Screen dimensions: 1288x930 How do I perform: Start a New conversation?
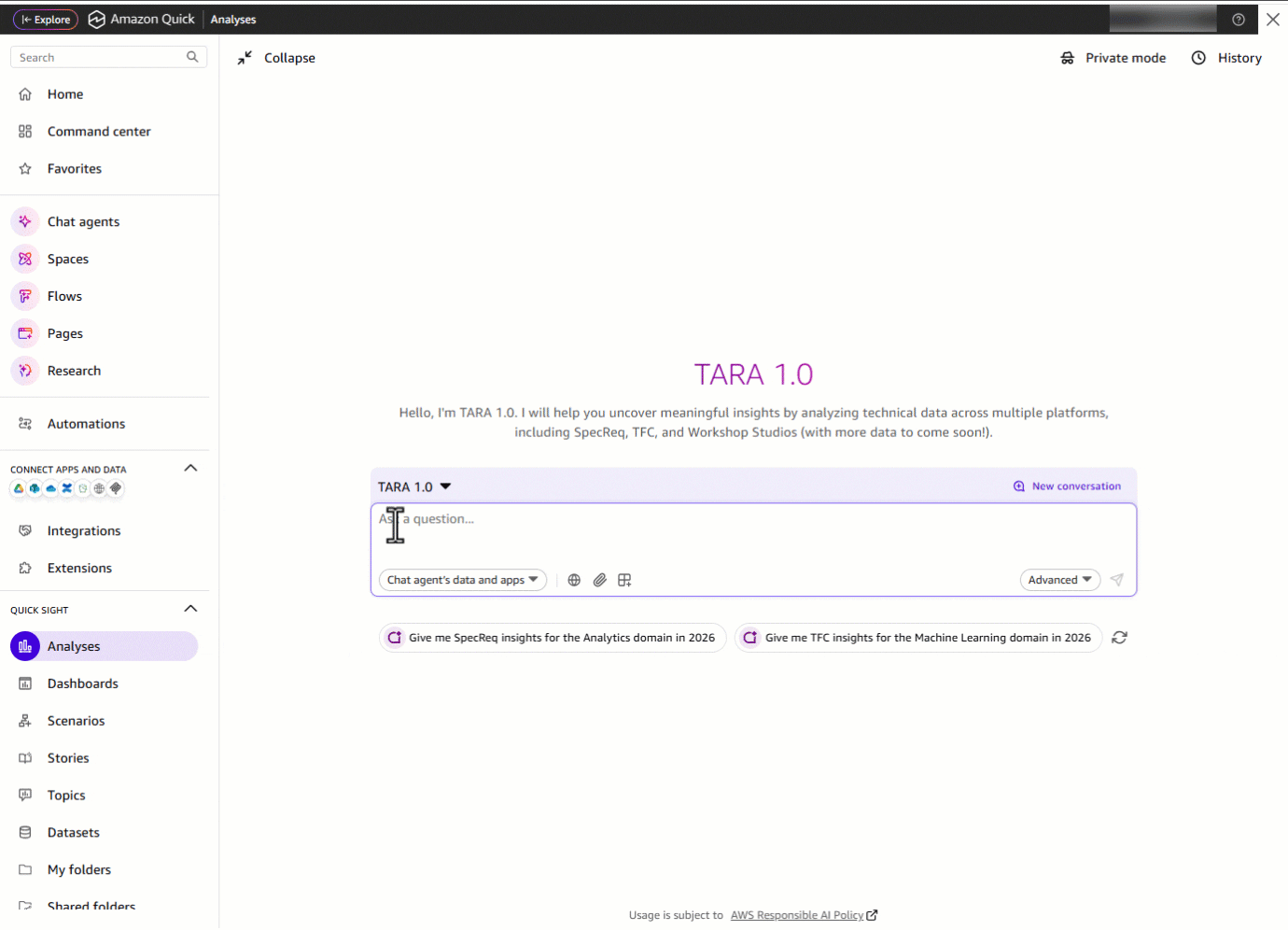tap(1068, 486)
